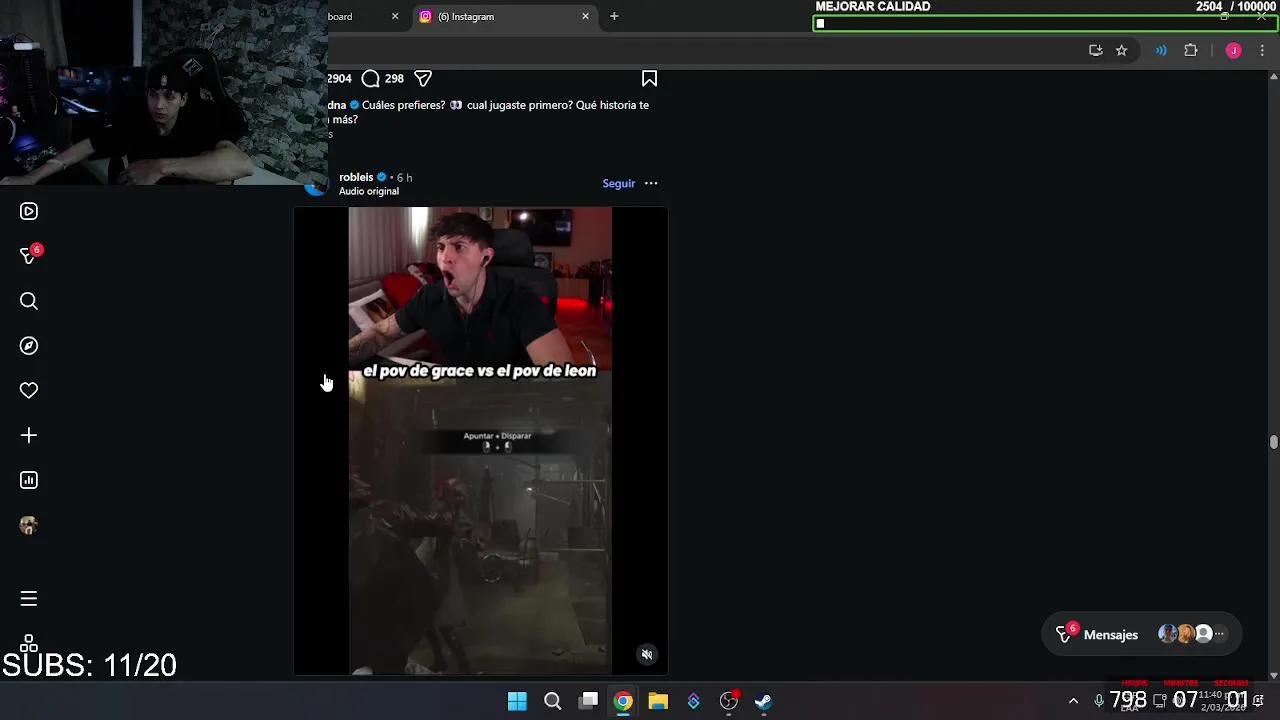
Task: Close the board browser tab
Action: point(395,16)
